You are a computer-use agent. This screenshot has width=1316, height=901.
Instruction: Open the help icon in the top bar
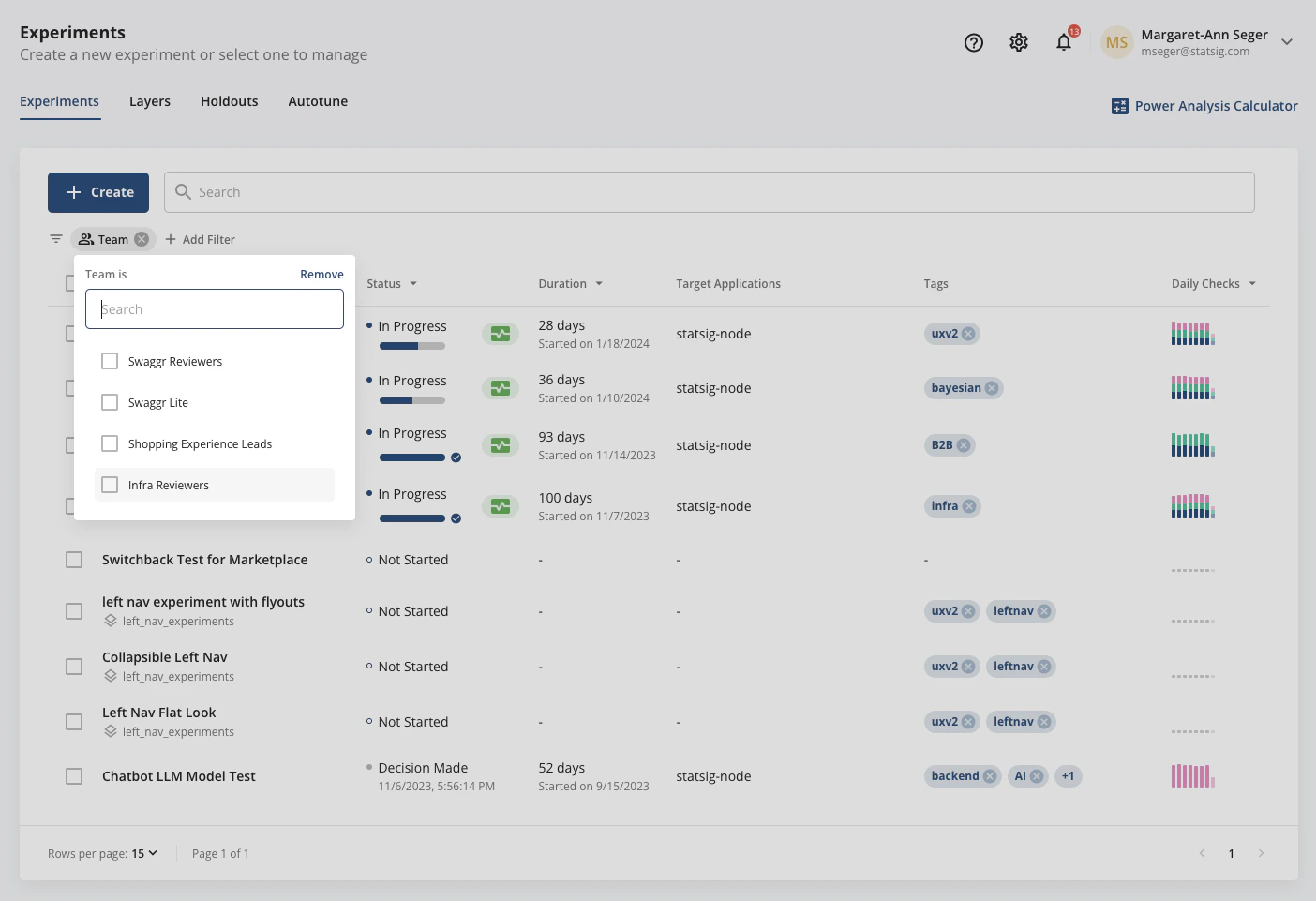[x=973, y=42]
